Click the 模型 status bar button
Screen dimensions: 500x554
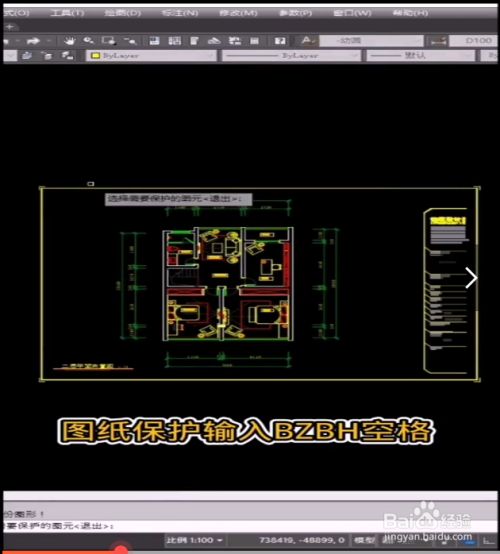[x=365, y=540]
